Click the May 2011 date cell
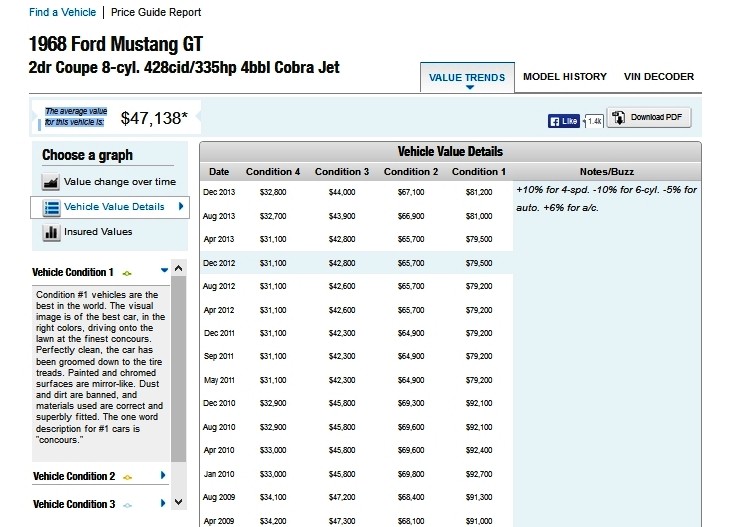Screen dimensions: 736x527 pos(219,380)
